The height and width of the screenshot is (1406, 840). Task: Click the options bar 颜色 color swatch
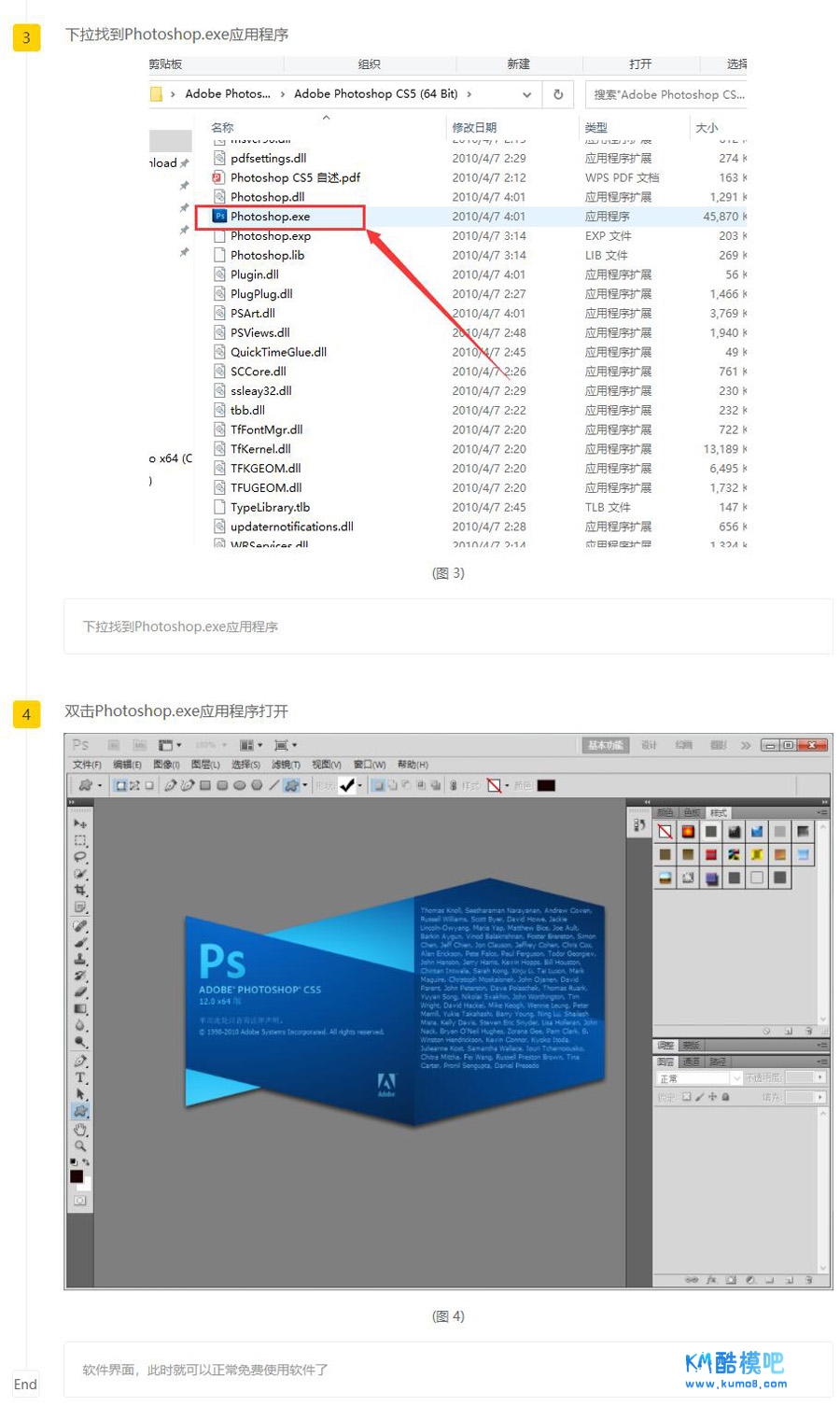(x=546, y=785)
